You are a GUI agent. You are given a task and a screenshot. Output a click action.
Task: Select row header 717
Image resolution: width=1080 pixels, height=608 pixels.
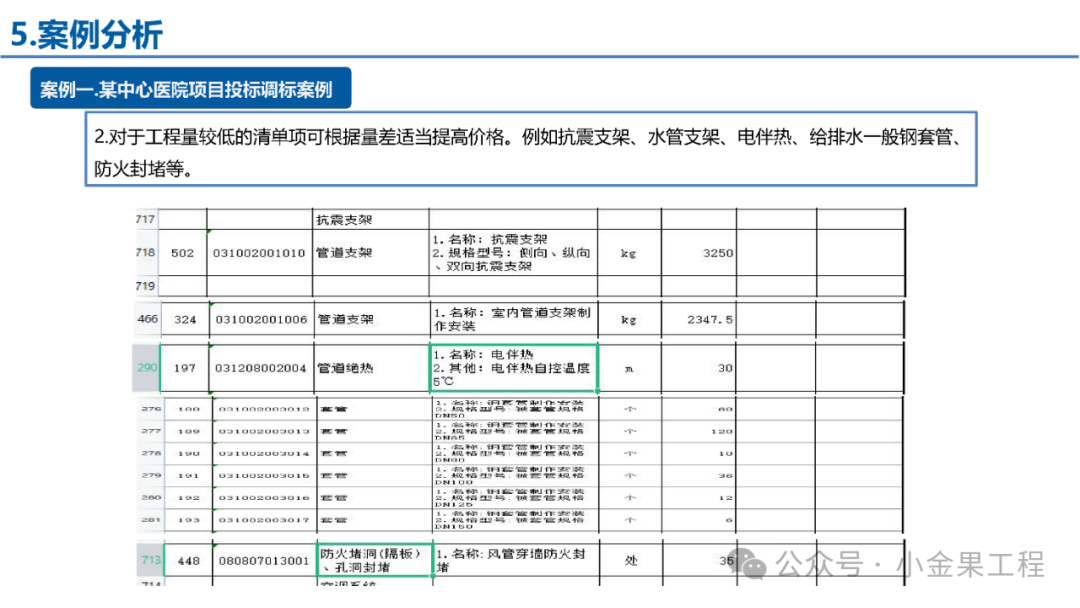pos(145,219)
